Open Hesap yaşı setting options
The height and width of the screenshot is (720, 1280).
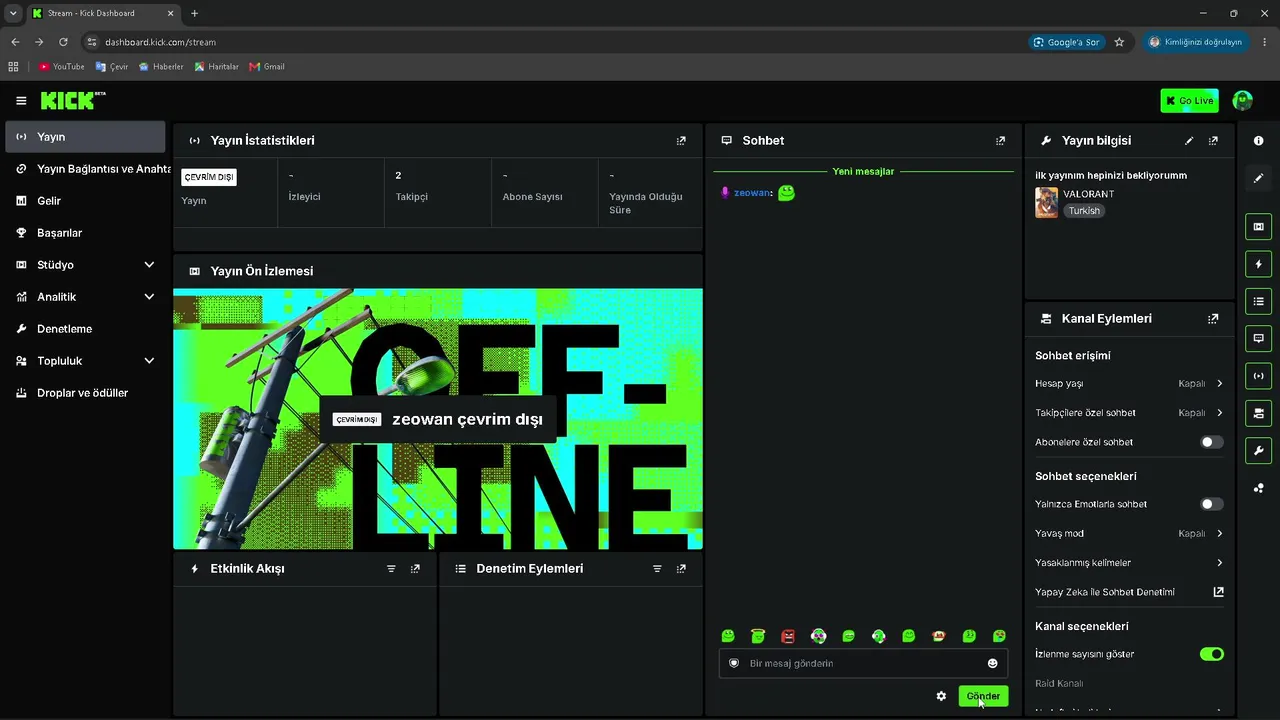tap(1129, 384)
